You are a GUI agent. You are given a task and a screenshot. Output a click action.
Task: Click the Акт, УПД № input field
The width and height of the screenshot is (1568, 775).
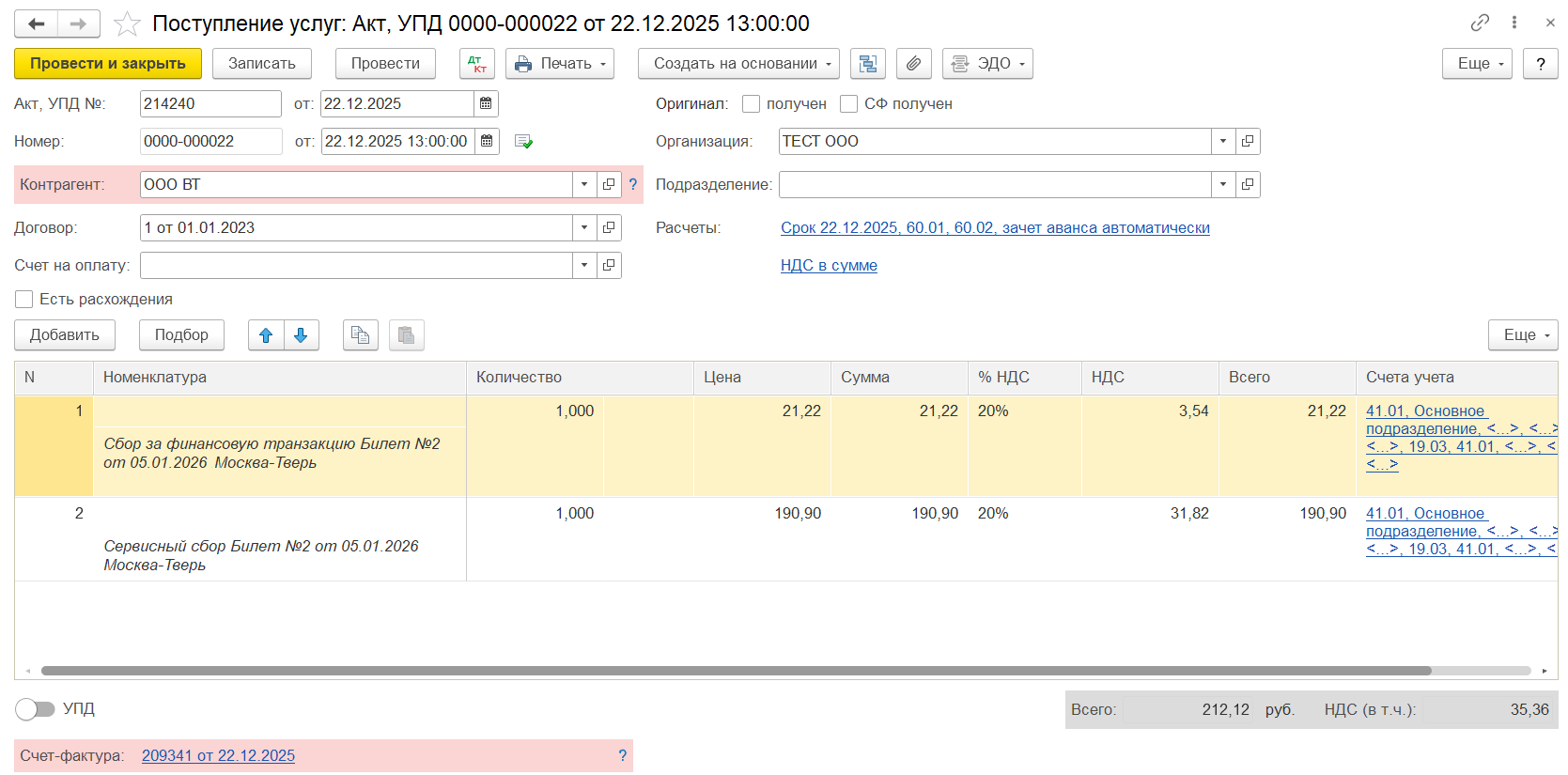point(210,104)
